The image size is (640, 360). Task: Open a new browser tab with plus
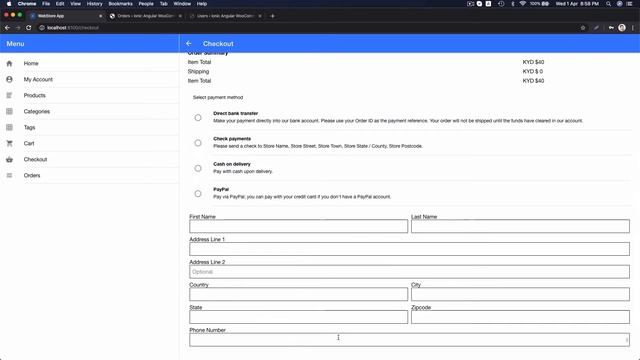click(272, 16)
